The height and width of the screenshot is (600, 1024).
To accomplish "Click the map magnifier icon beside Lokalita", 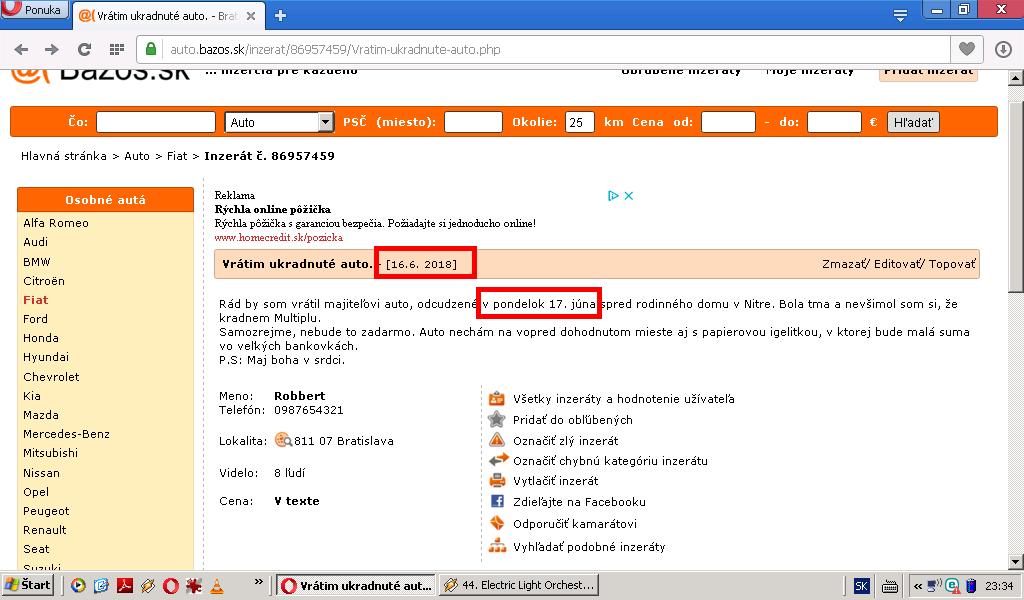I will [283, 440].
